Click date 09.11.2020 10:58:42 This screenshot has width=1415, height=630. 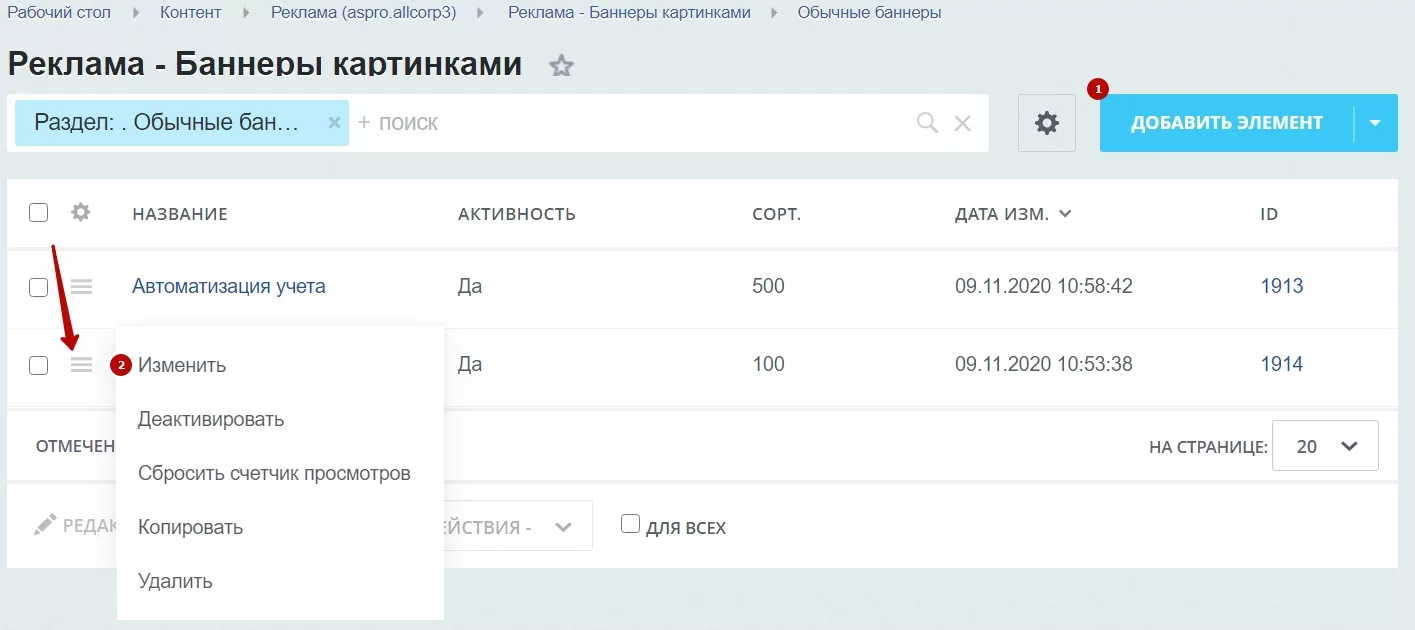[1044, 287]
